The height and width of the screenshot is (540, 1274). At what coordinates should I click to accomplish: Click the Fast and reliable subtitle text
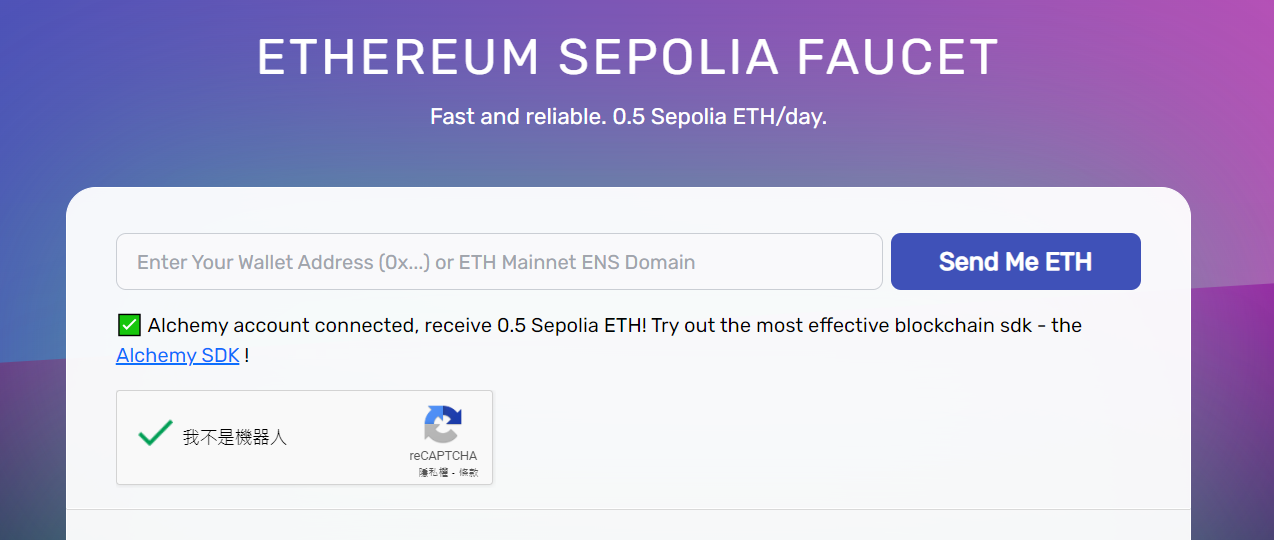[x=628, y=117]
